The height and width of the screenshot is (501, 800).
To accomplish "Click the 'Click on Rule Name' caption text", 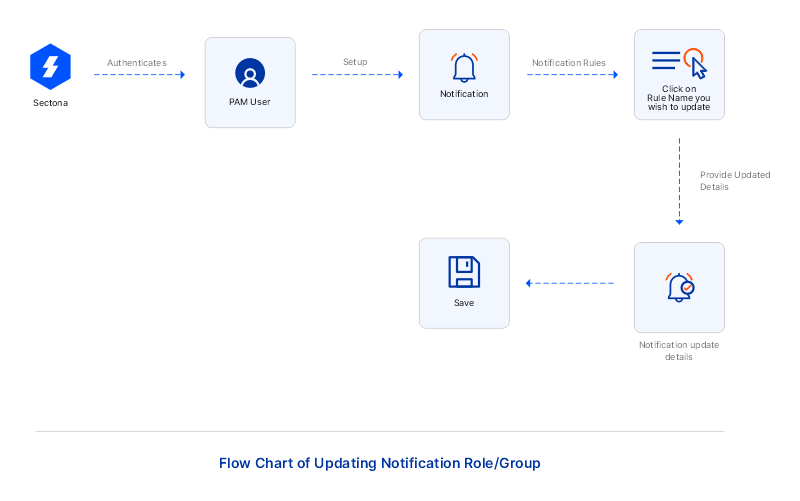I will (x=679, y=98).
